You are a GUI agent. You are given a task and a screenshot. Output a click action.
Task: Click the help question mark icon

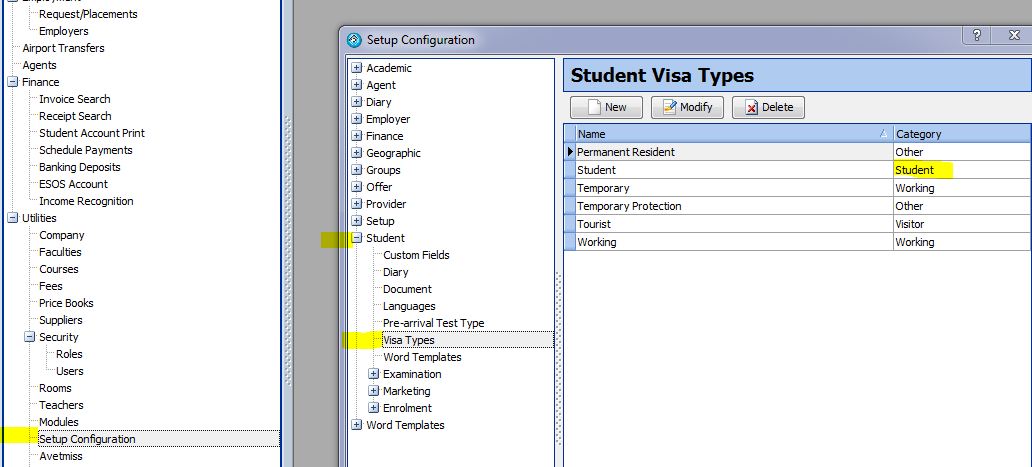tap(975, 35)
